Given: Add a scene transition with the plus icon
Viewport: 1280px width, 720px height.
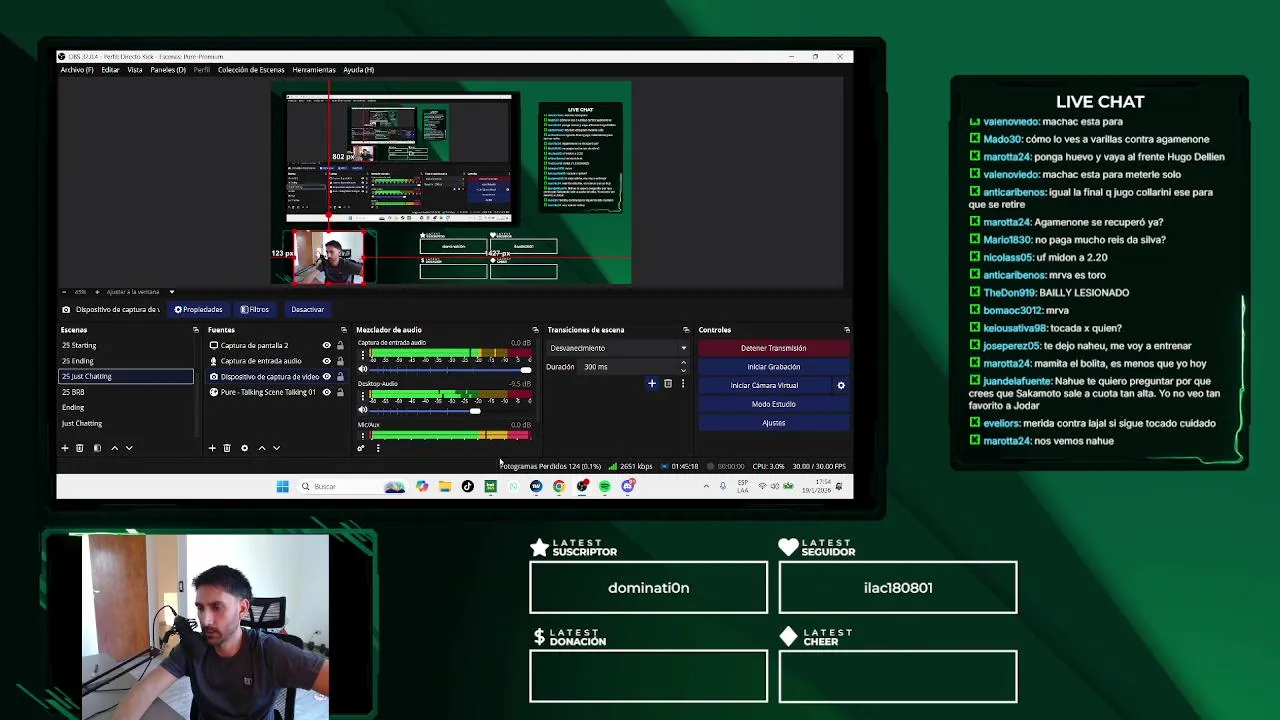Looking at the screenshot, I should pyautogui.click(x=652, y=384).
